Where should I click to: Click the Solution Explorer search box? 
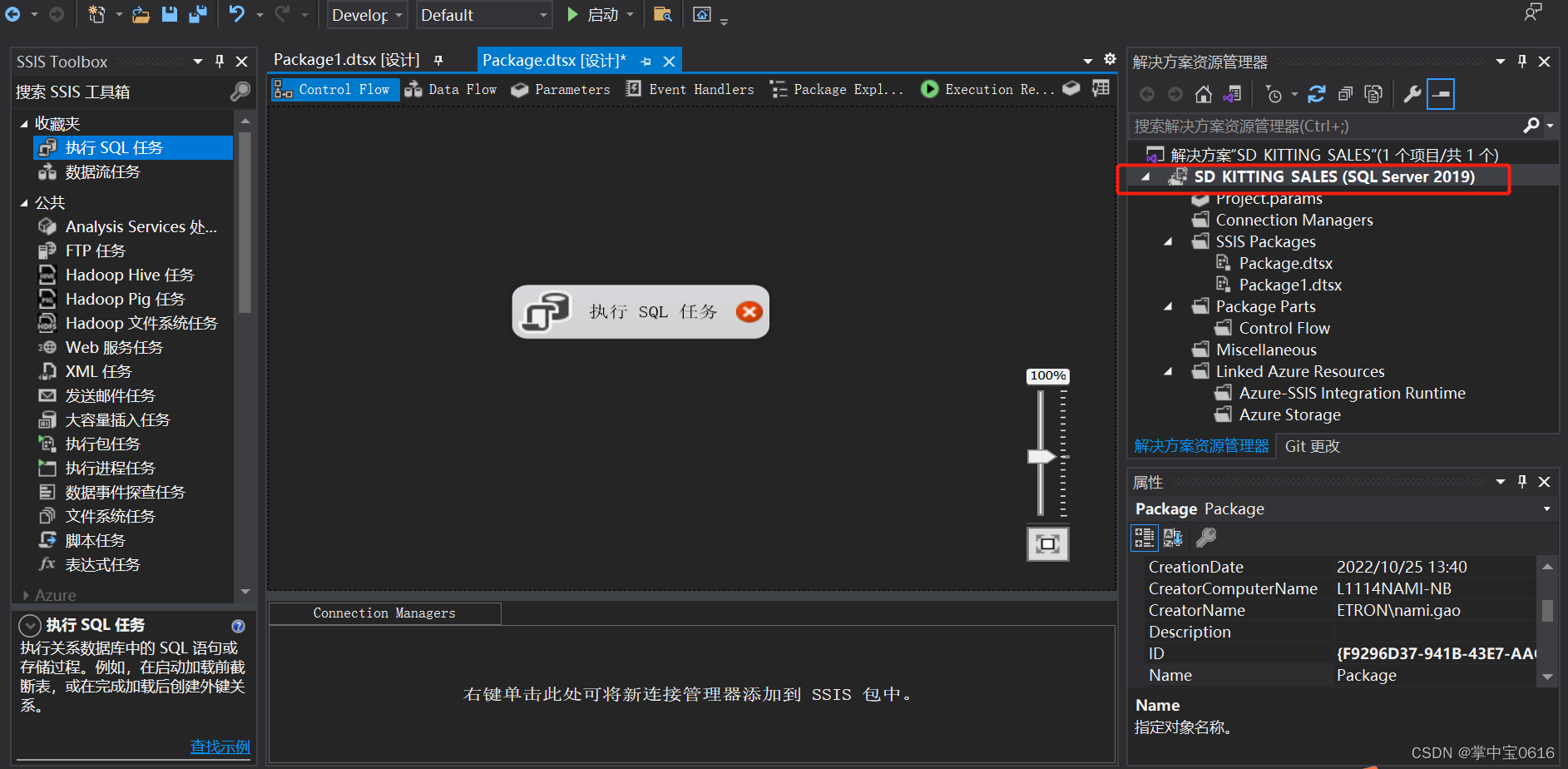click(1323, 126)
